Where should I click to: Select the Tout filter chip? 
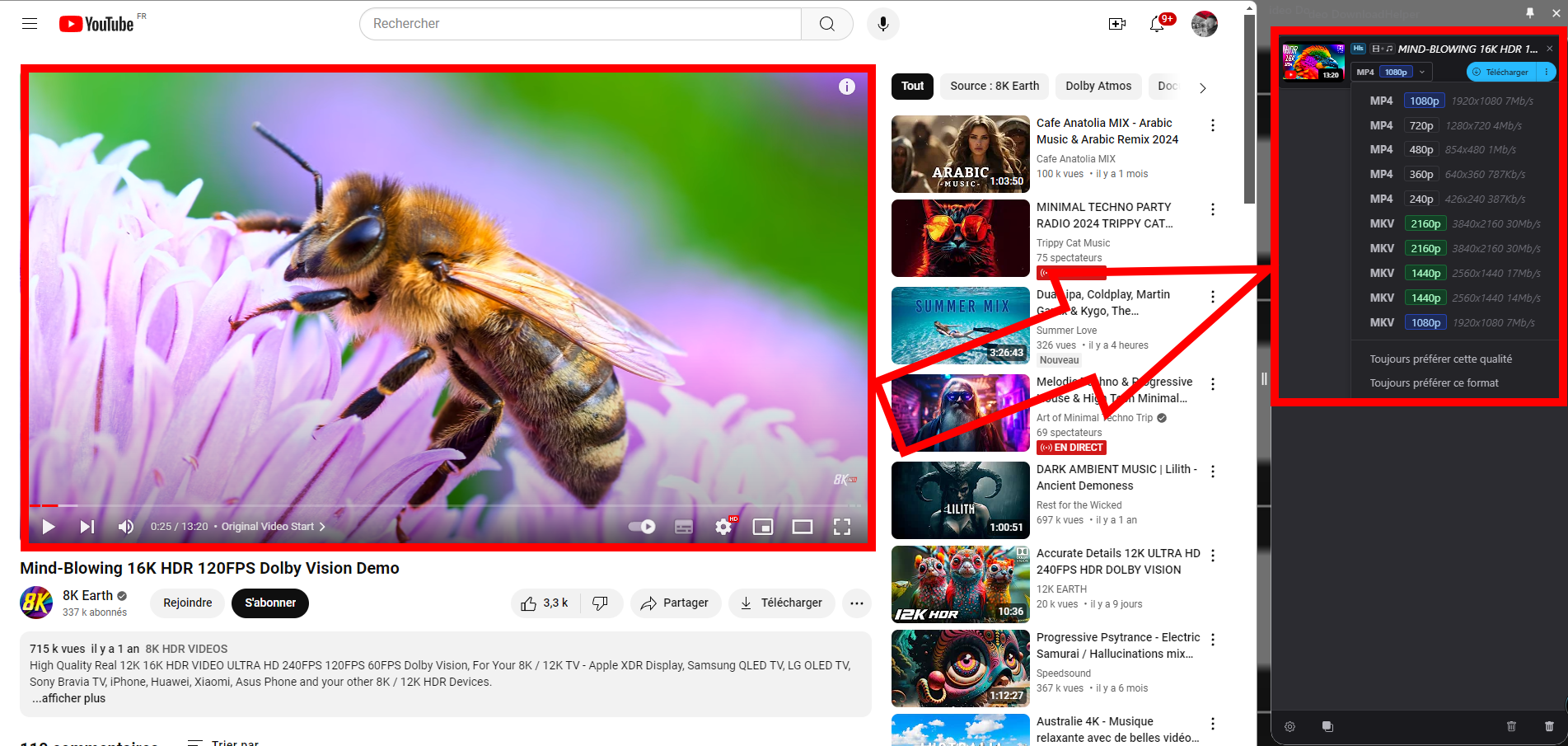pos(912,87)
